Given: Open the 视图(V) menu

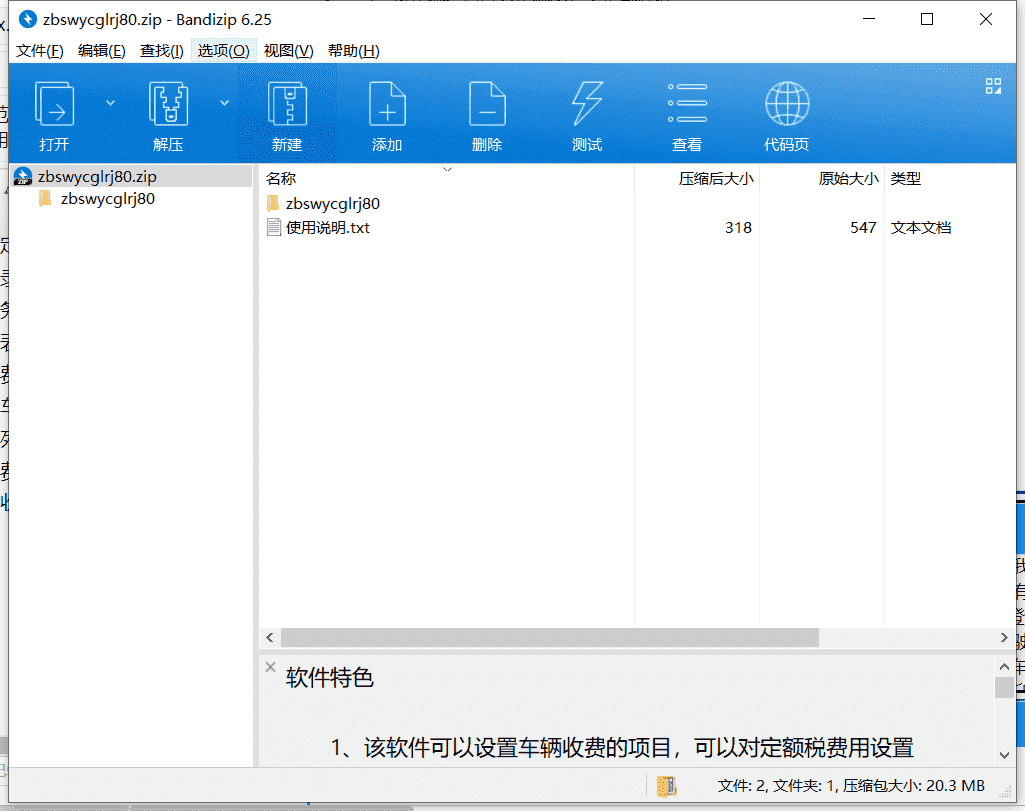Looking at the screenshot, I should click(x=288, y=51).
